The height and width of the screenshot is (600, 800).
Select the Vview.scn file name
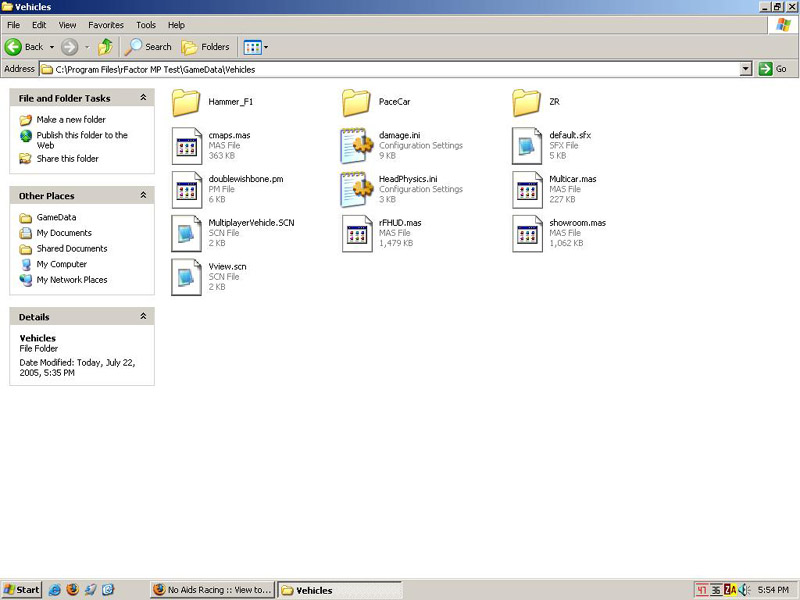pos(227,267)
